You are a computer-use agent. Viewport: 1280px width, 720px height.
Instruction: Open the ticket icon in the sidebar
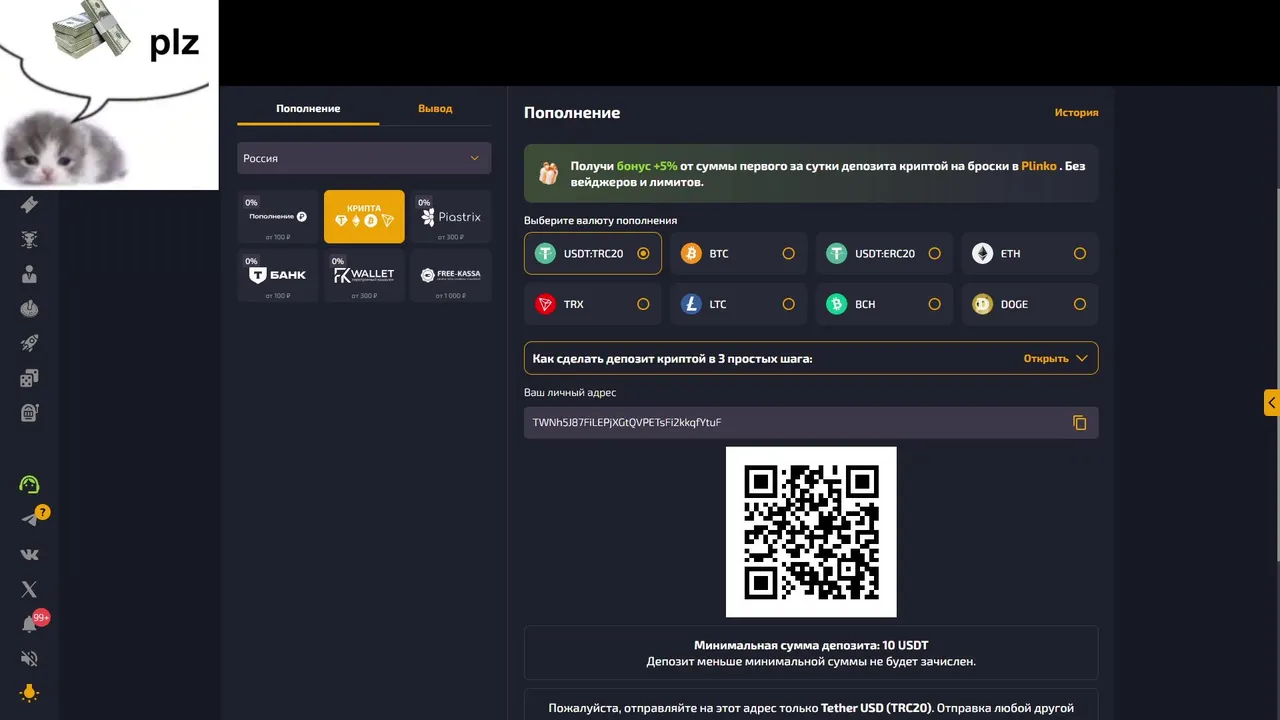(x=29, y=204)
